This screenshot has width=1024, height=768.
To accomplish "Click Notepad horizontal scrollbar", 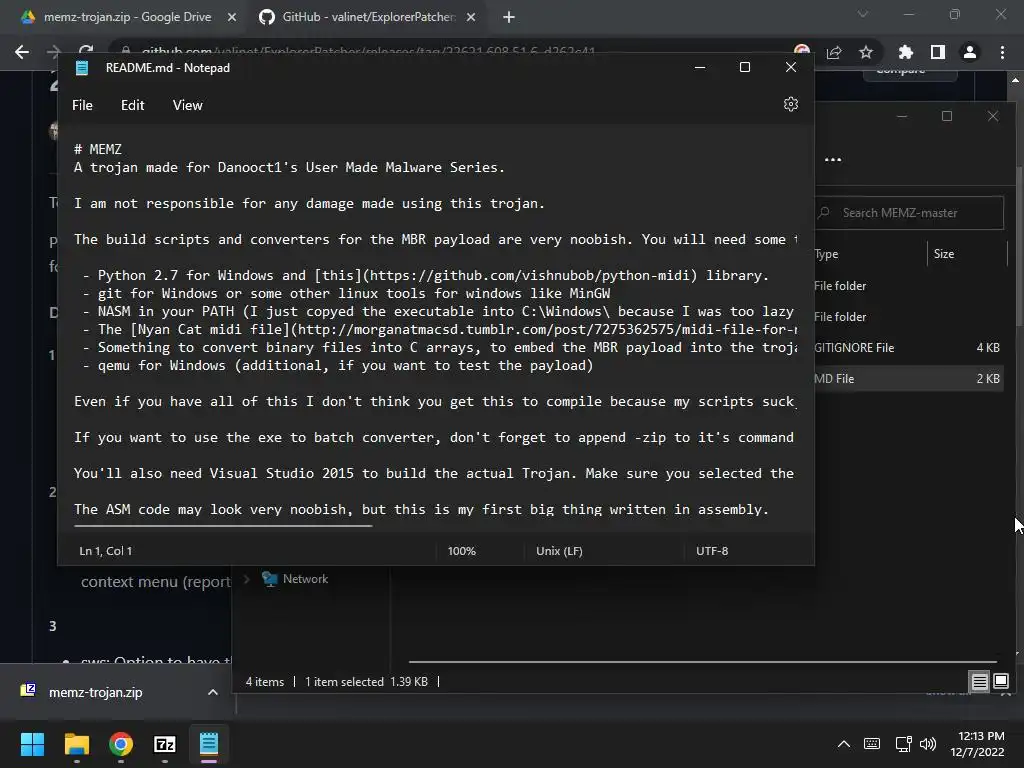I will tap(223, 525).
